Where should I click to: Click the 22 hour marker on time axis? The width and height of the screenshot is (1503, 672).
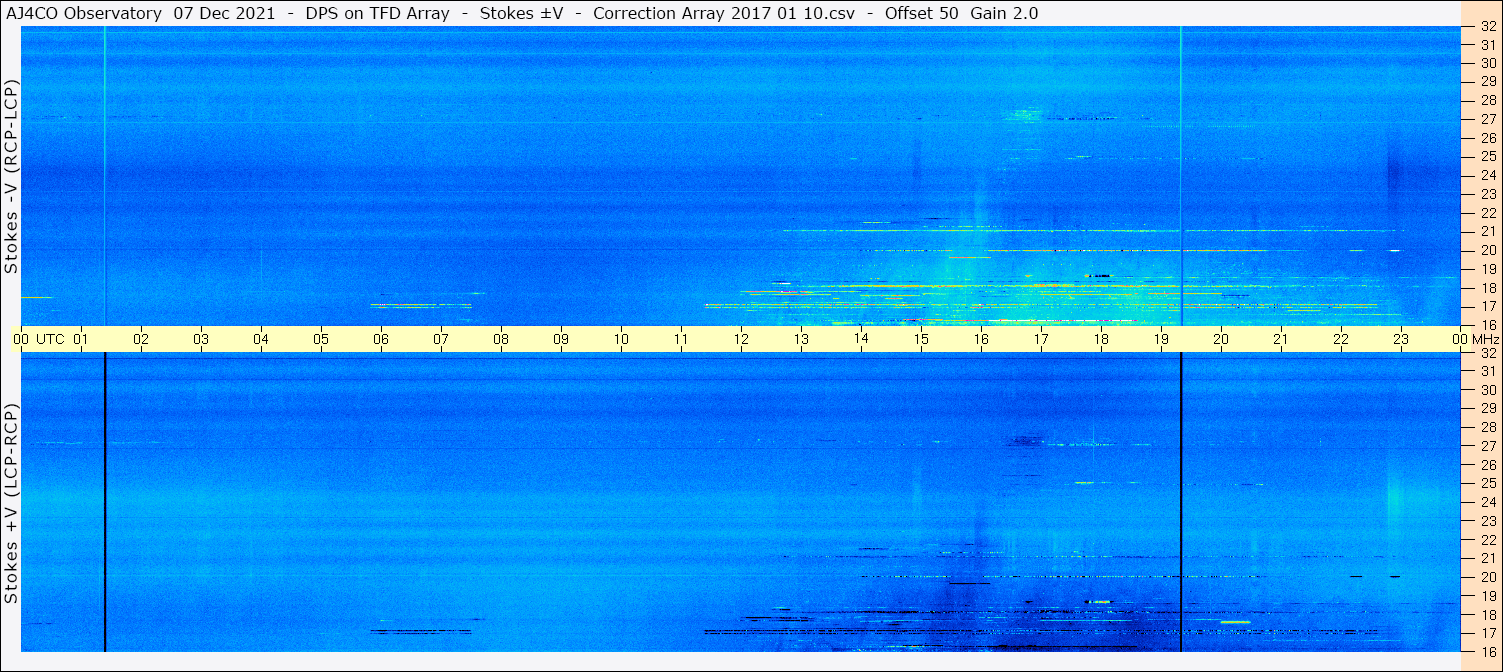[x=1341, y=339]
